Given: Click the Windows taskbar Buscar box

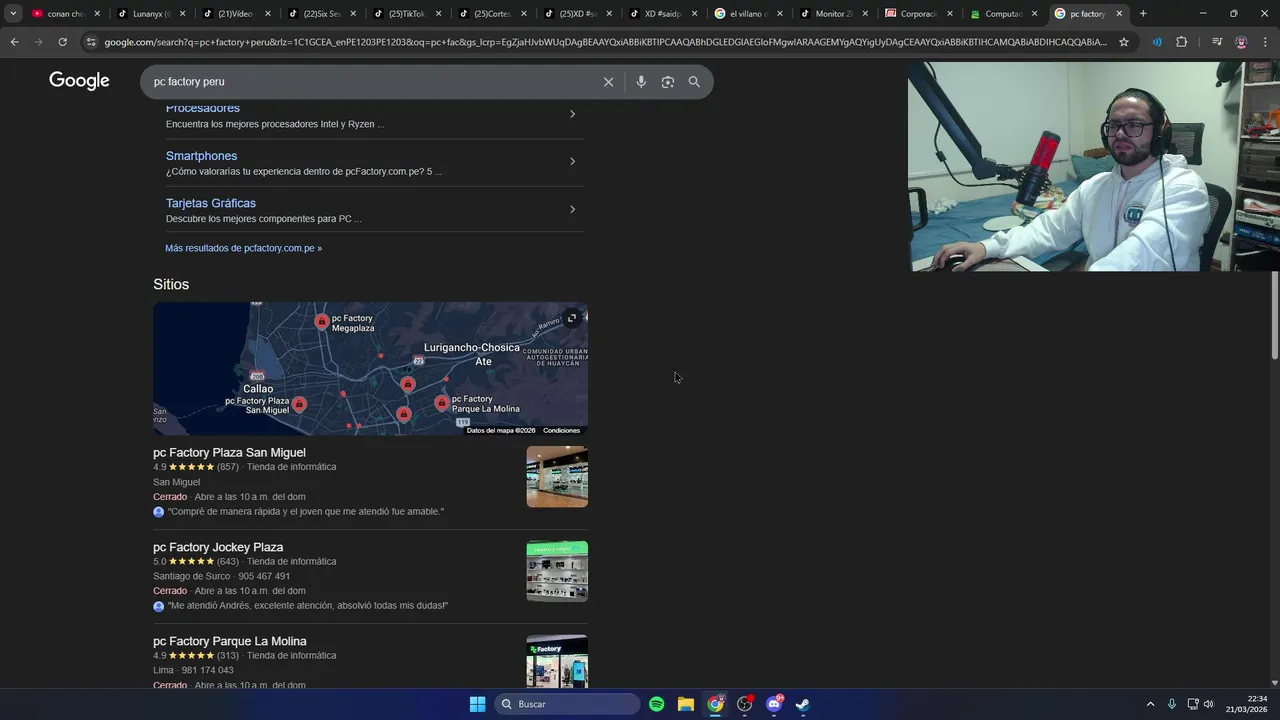Looking at the screenshot, I should click(568, 704).
